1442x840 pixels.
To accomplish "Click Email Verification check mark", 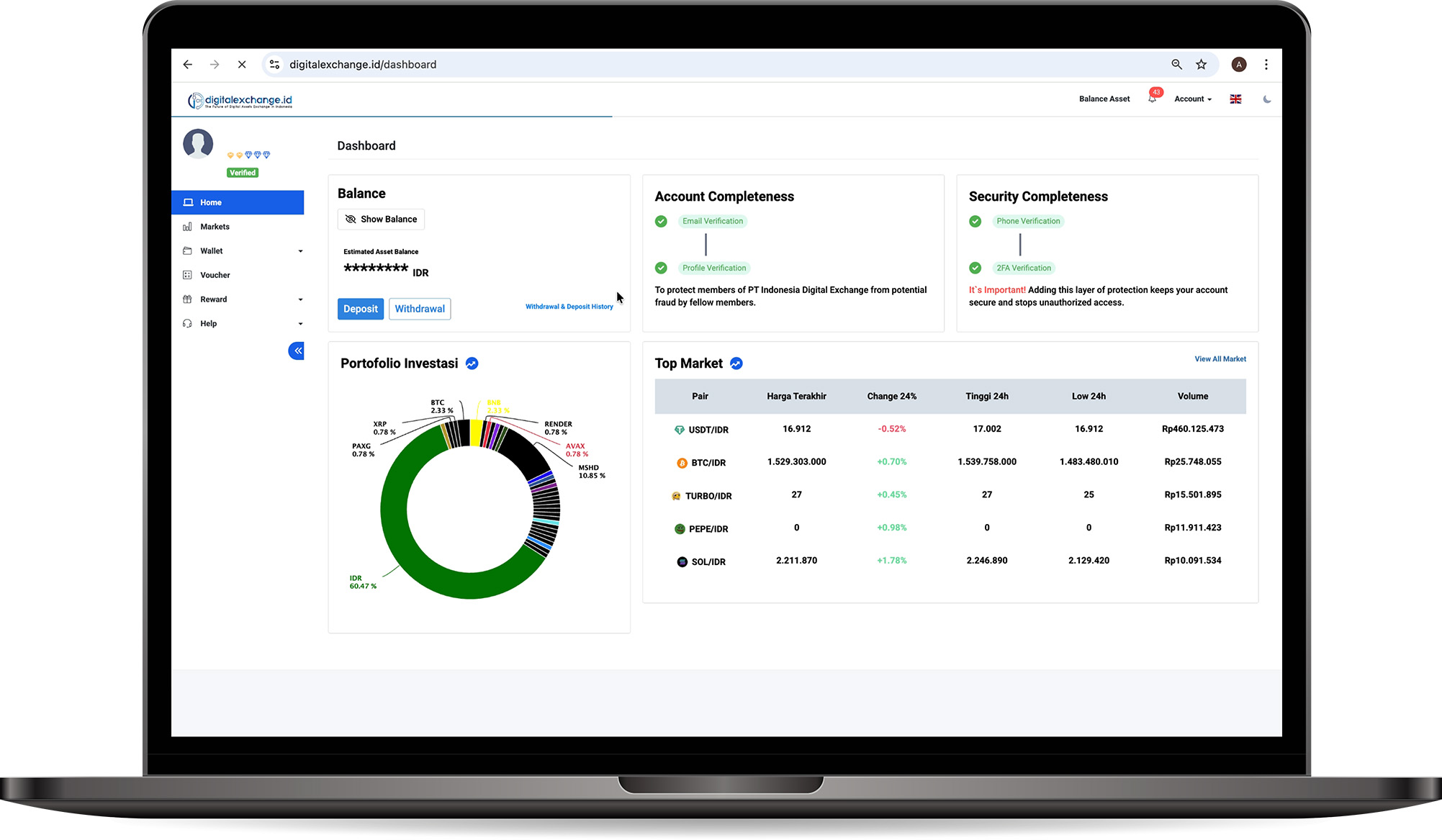I will [661, 222].
